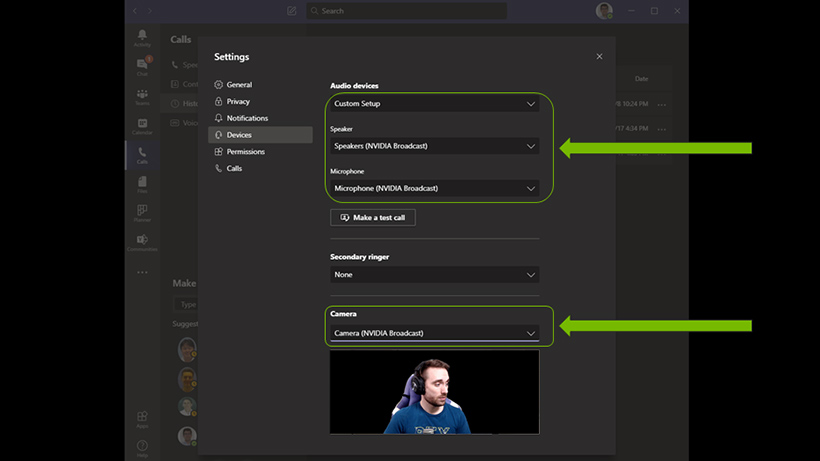The image size is (820, 461).
Task: Switch to the General settings tab
Action: pos(238,85)
